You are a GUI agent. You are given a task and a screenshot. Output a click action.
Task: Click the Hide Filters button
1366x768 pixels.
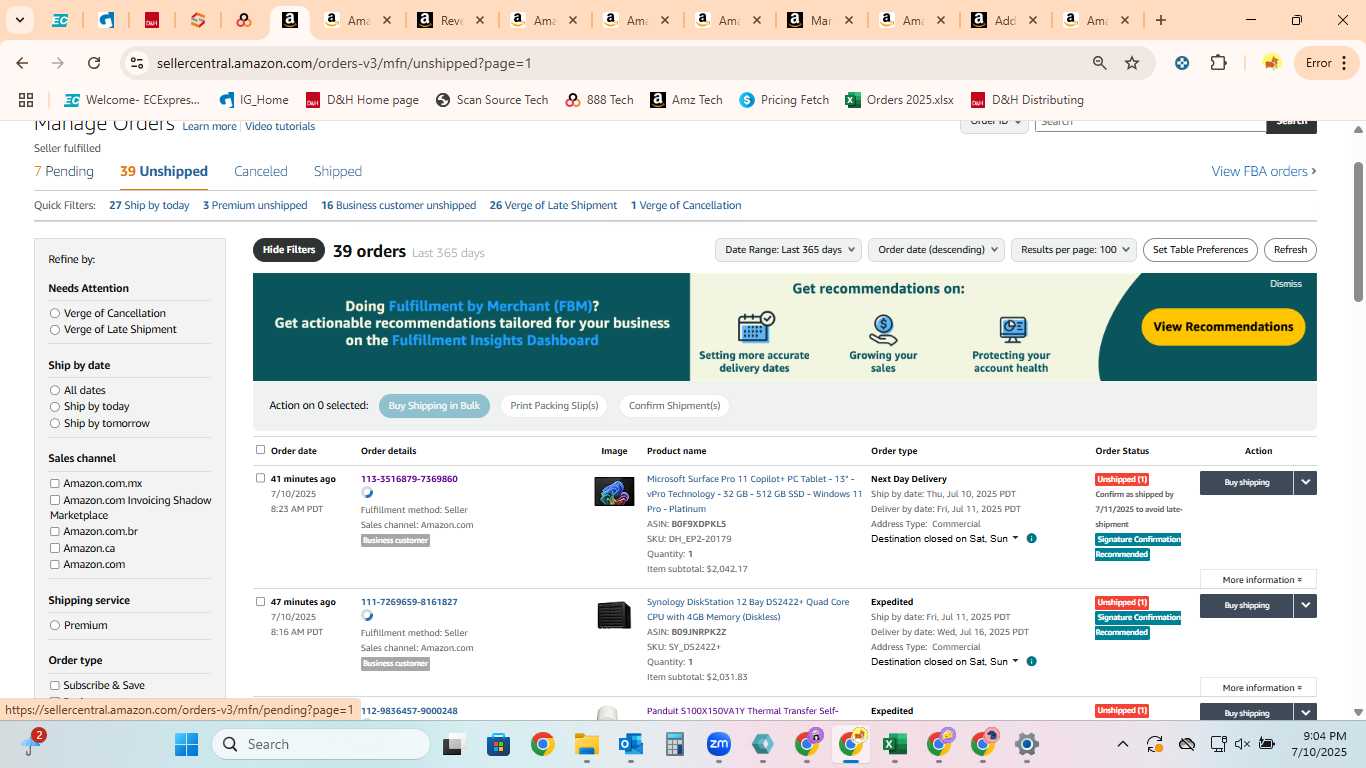(289, 250)
